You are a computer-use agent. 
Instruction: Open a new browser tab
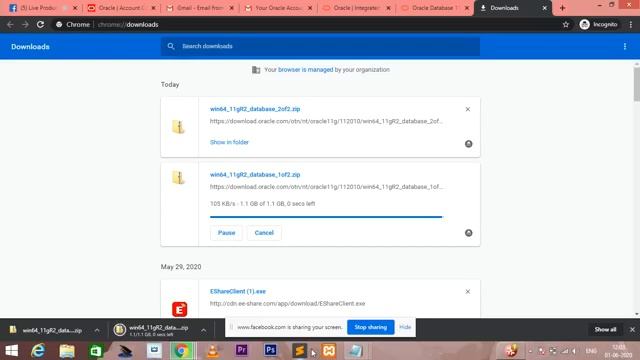pyautogui.click(x=562, y=8)
